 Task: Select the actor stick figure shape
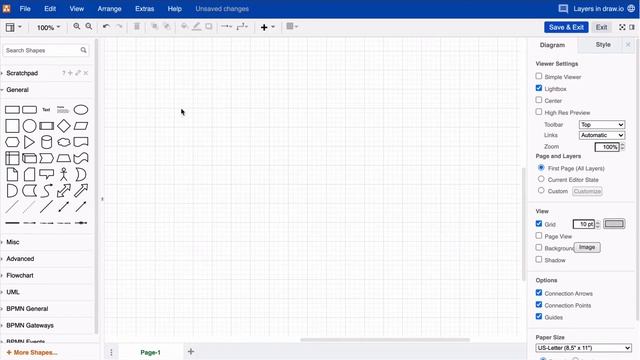click(x=64, y=174)
